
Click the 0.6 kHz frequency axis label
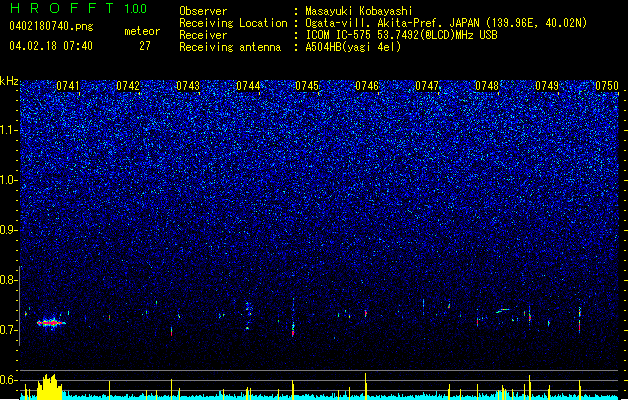(x=9, y=380)
